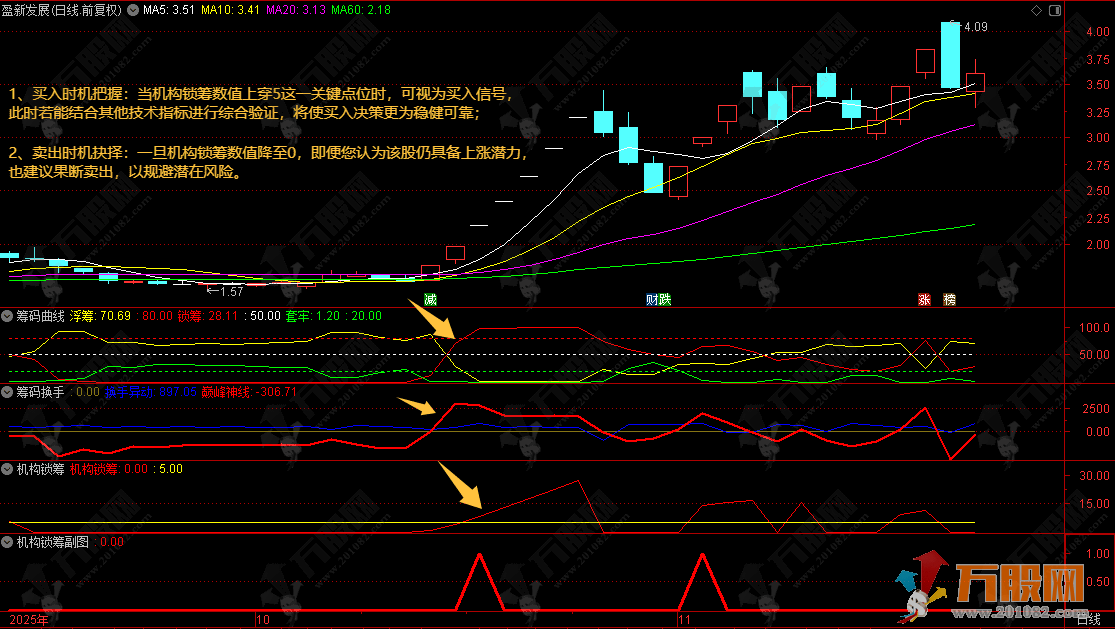Click the 1.57 low price marker
Viewport: 1115px width, 629px height.
226,291
